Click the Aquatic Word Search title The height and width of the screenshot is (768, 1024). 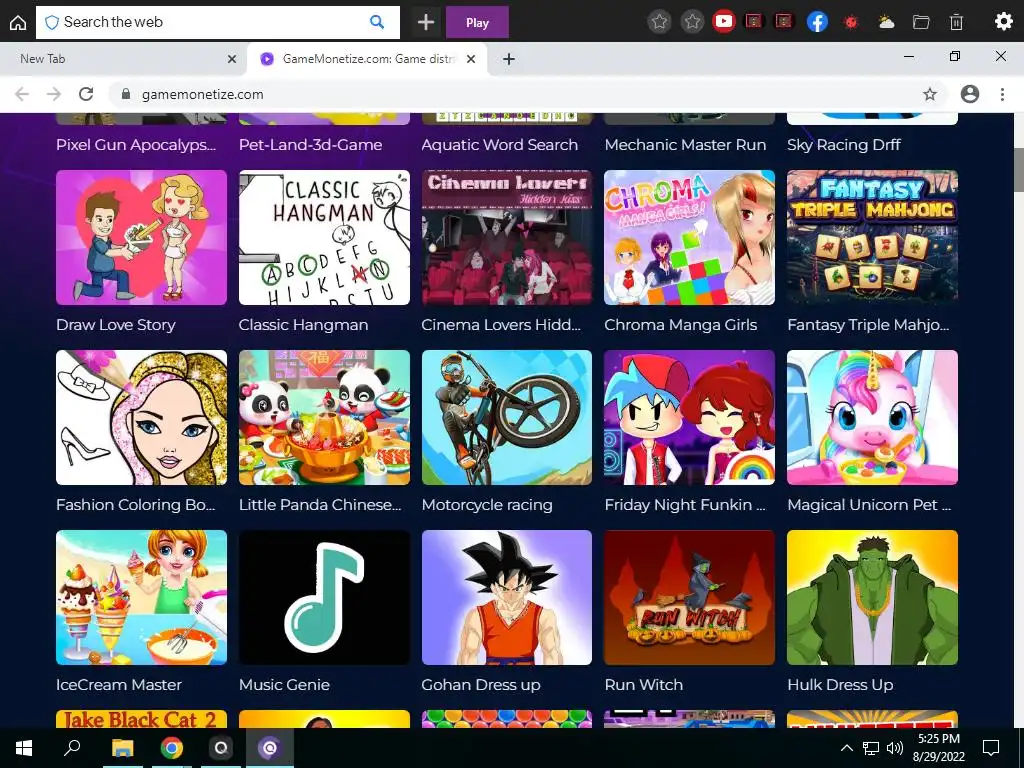500,145
